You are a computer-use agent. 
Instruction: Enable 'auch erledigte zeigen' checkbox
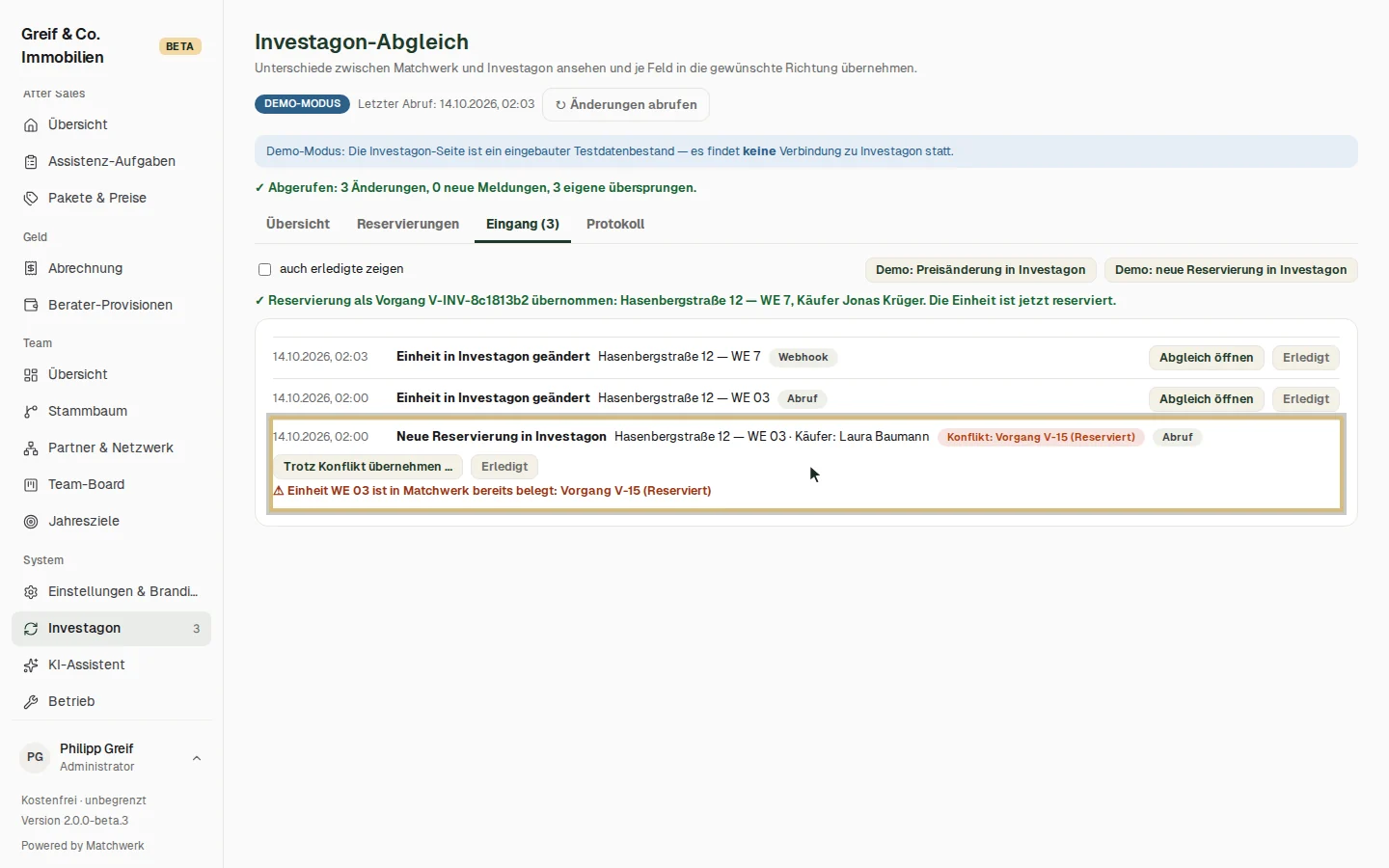coord(264,270)
